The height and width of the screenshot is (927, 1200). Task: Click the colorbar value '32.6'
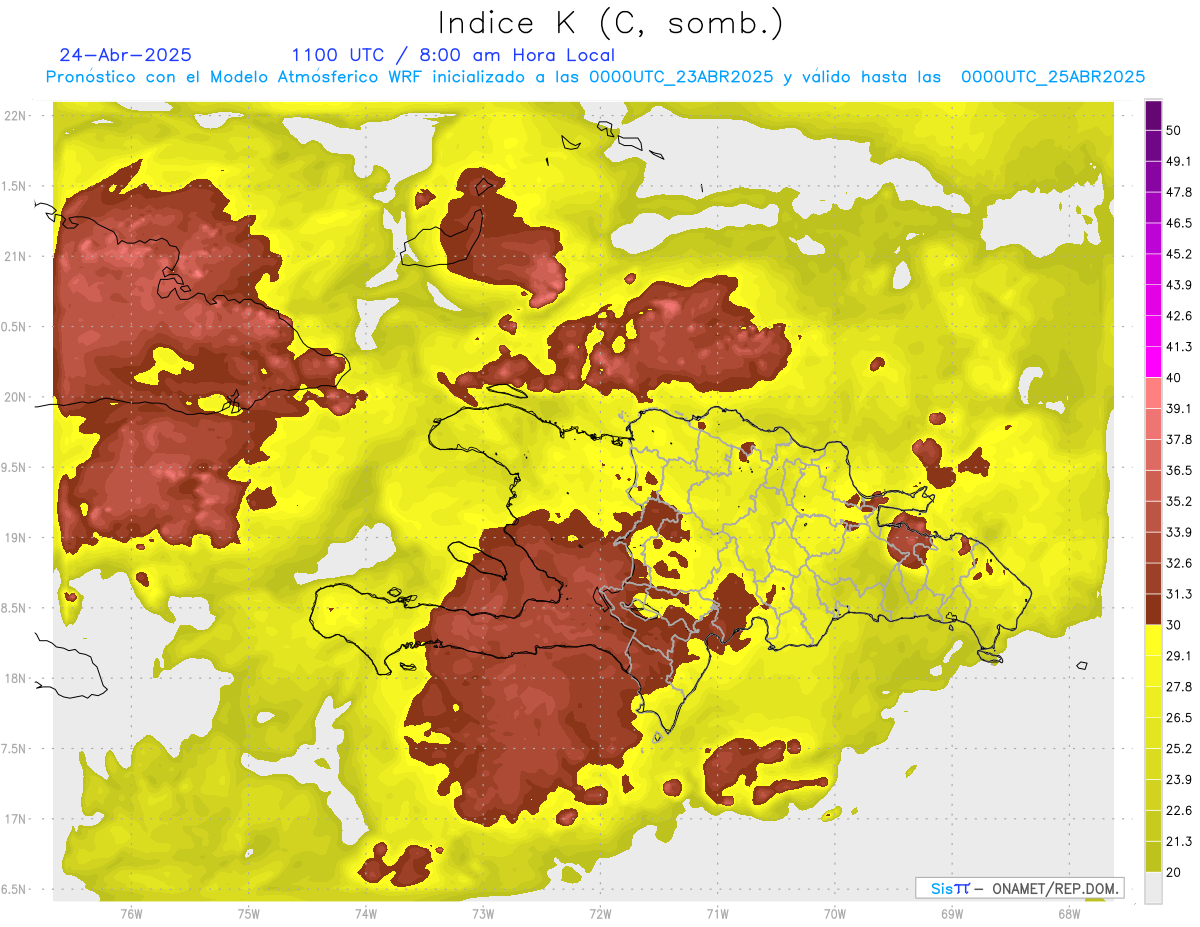(x=1179, y=563)
